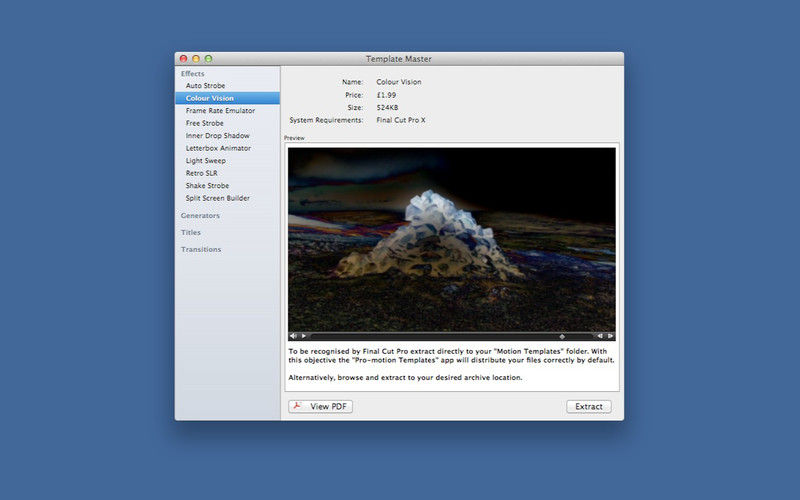The image size is (800, 500).
Task: Click the playhead marker on the preview timeline
Action: coord(561,336)
